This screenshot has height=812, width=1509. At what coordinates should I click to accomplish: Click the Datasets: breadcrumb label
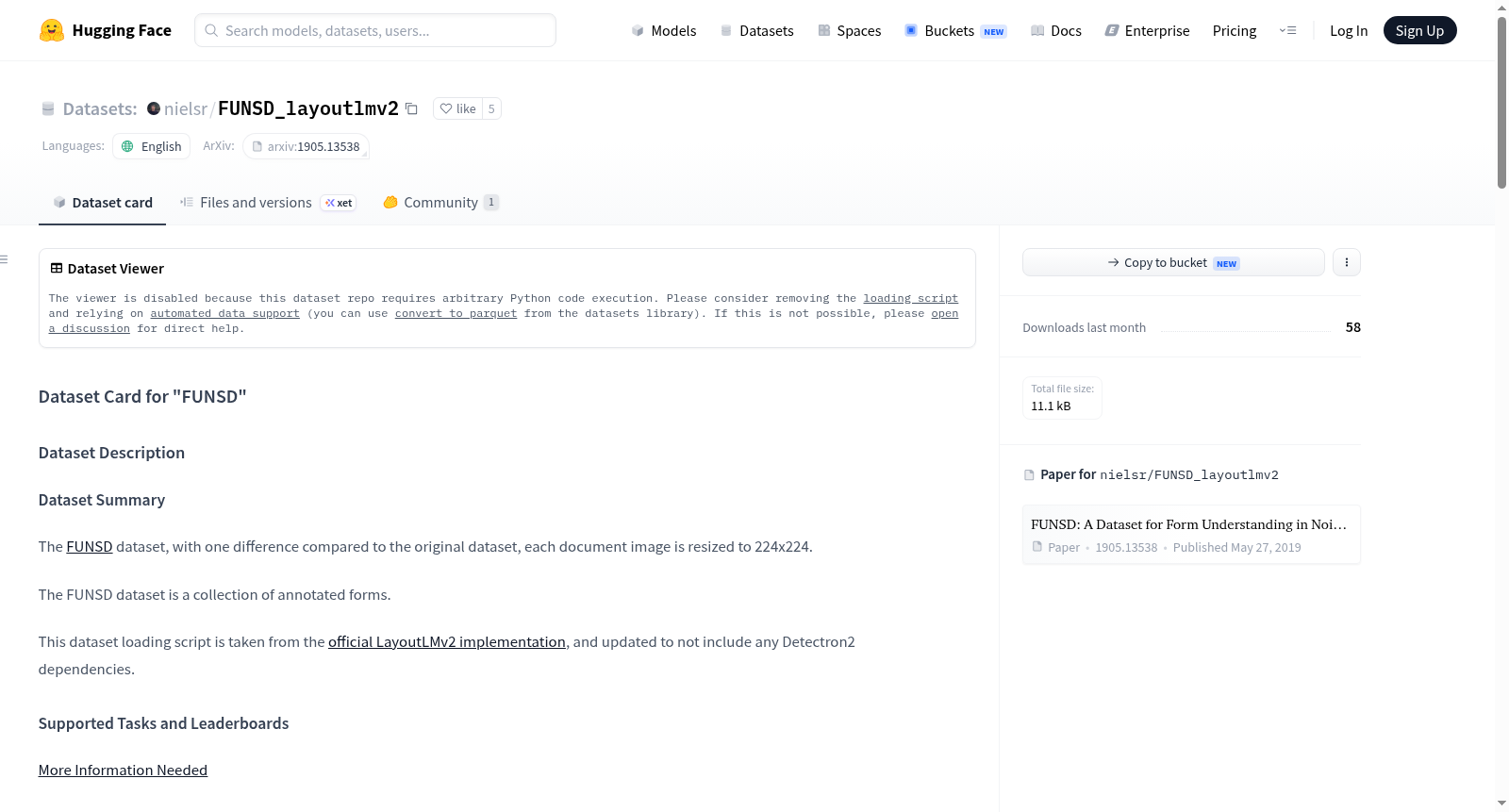coord(100,108)
